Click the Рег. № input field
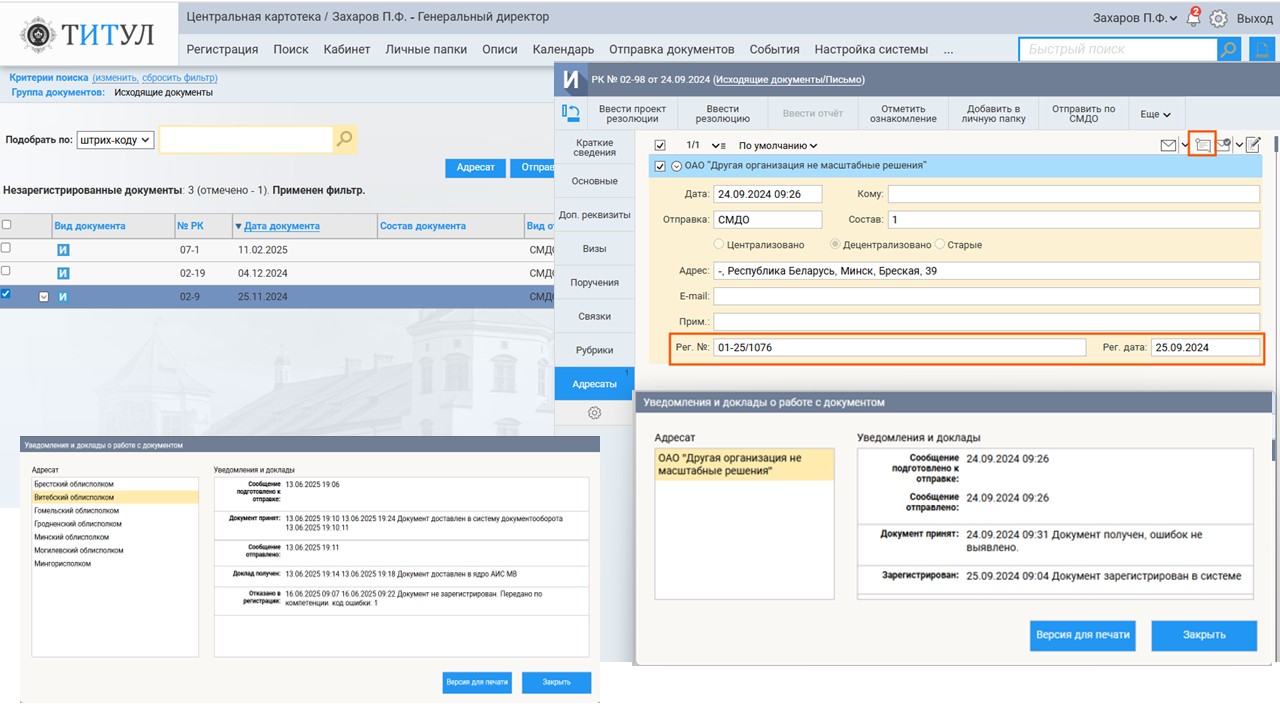Viewport: 1280px width, 720px height. click(x=899, y=348)
